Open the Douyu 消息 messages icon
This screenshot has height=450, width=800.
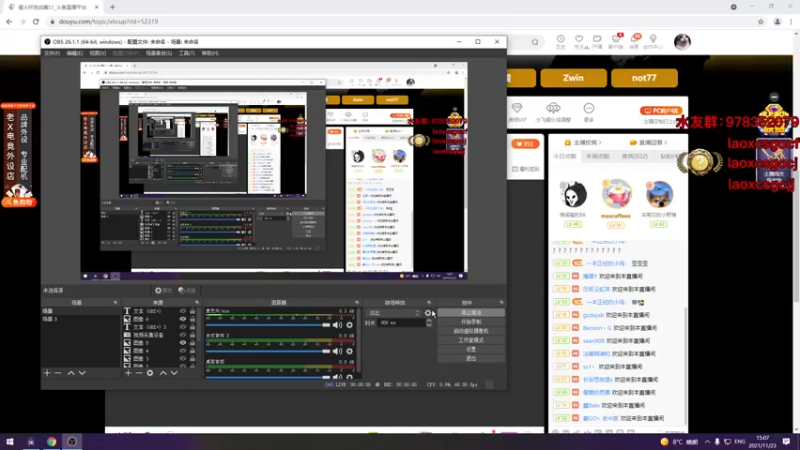click(635, 41)
